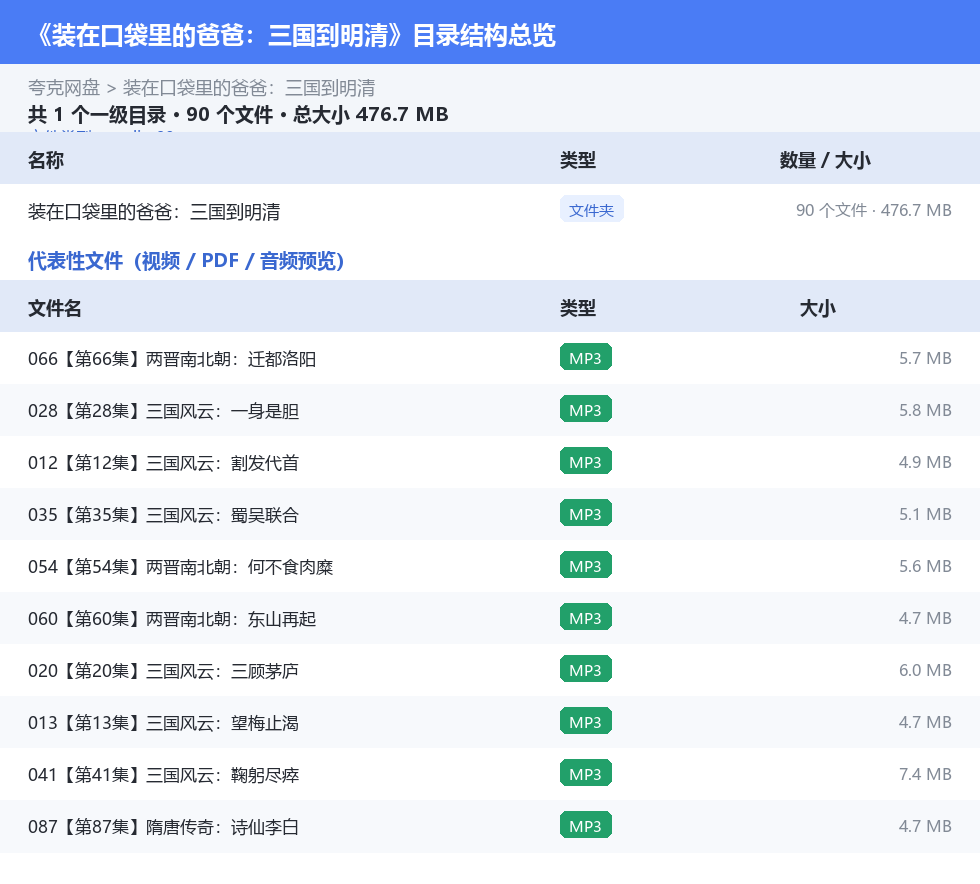Click size 4.9 MB of 割发代首
Screen dimensions: 980x884
coord(925,462)
